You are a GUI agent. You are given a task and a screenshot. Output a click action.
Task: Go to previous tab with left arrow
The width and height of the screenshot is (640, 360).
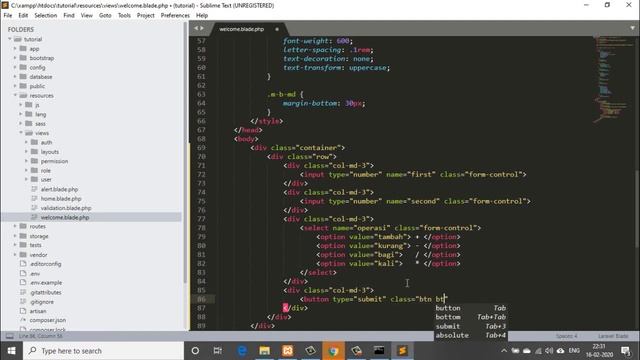coord(196,28)
